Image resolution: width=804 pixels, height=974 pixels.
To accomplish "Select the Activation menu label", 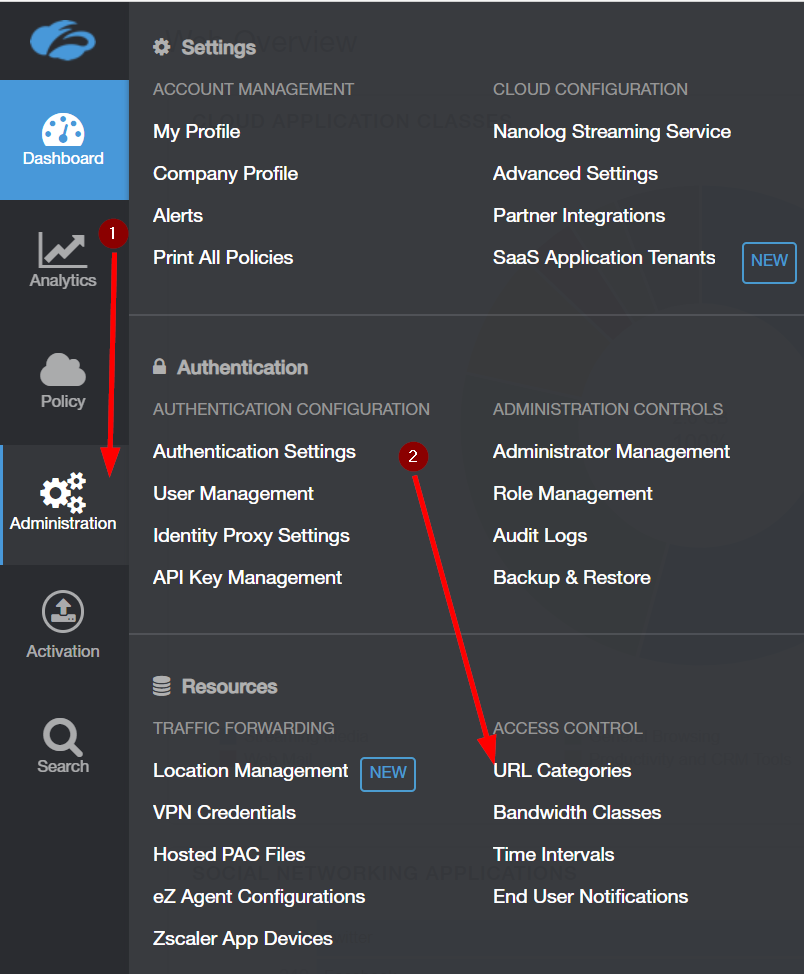I will [x=63, y=651].
